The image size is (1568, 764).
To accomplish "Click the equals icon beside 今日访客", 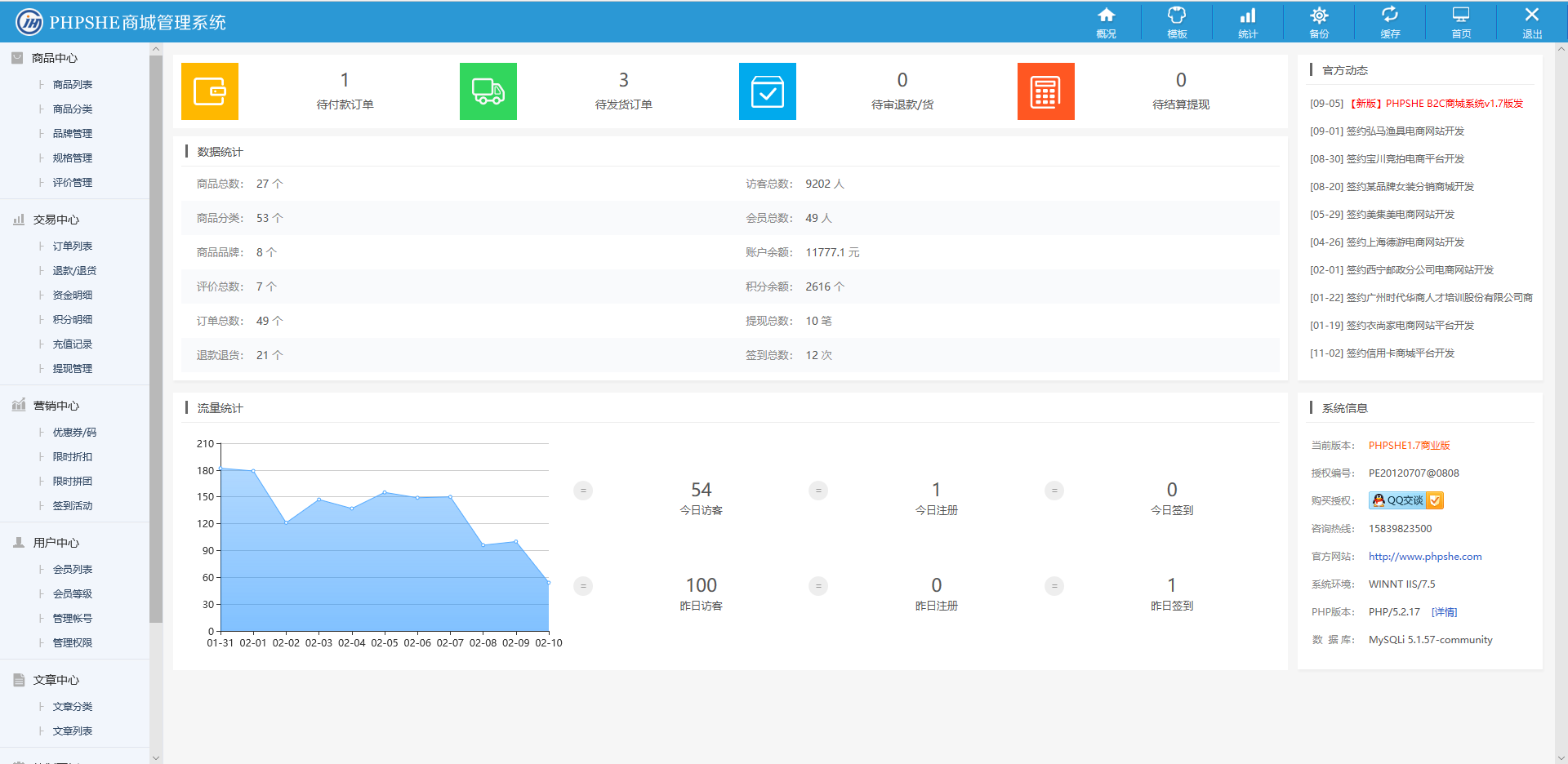I will pyautogui.click(x=583, y=491).
